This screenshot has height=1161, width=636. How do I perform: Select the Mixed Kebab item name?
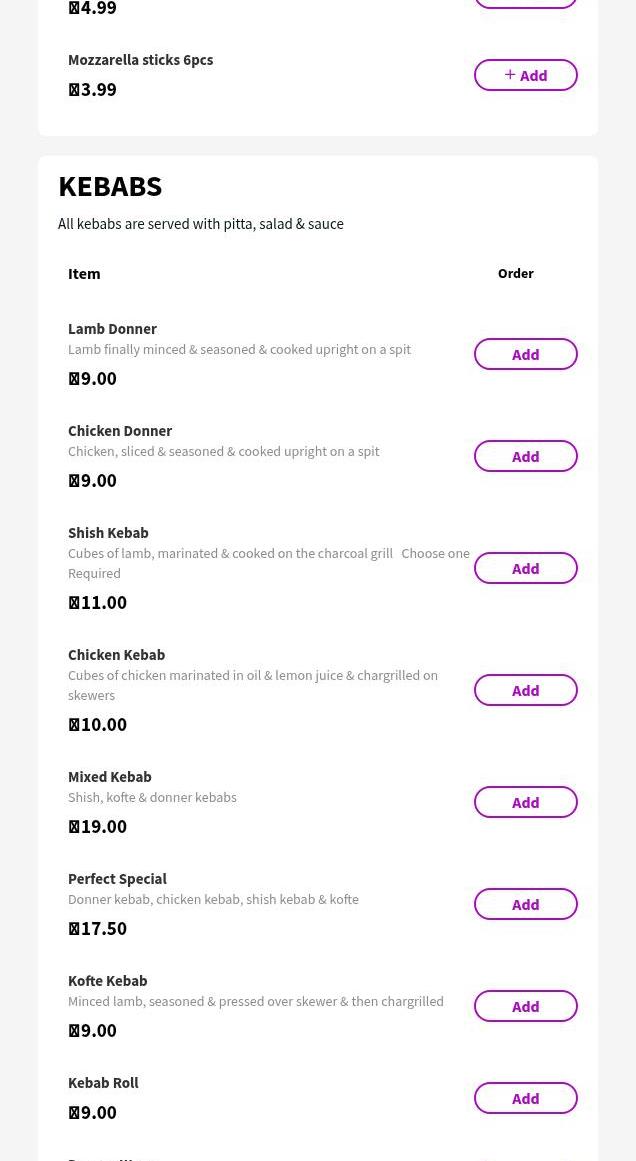110,776
